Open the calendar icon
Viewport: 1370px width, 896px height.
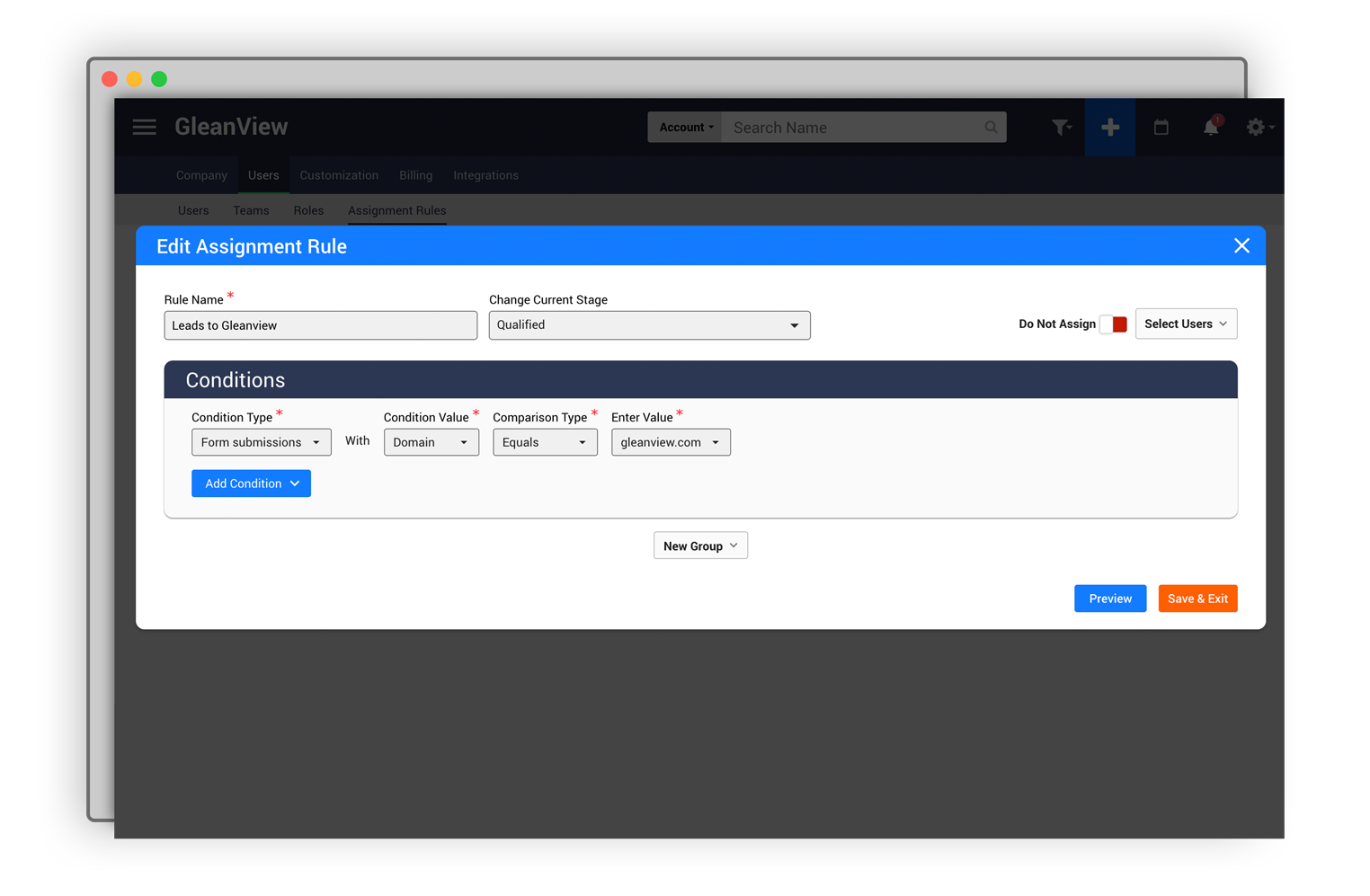coord(1161,128)
